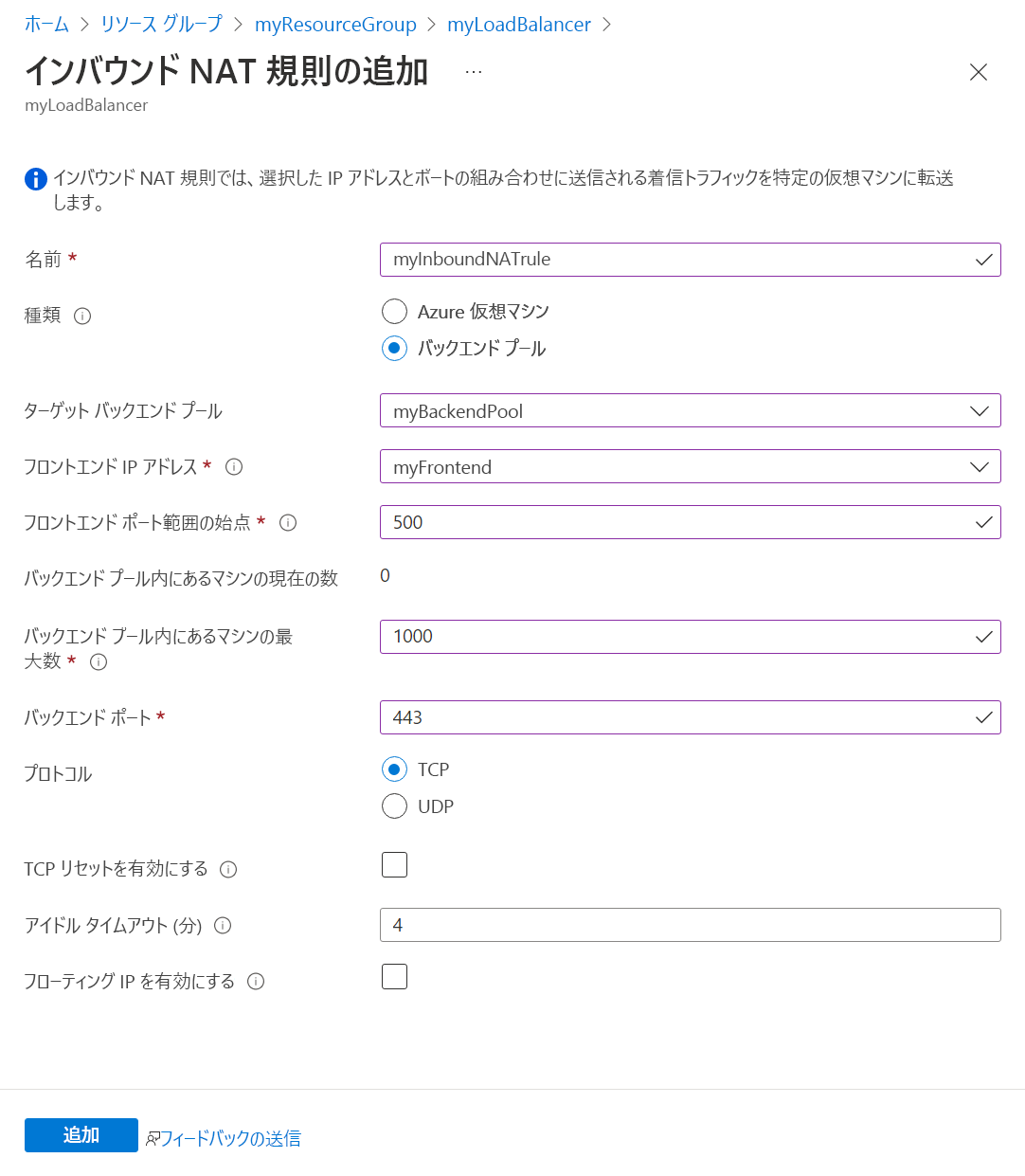Click the info icon for マシンの最大数
The height and width of the screenshot is (1176, 1025).
[98, 662]
